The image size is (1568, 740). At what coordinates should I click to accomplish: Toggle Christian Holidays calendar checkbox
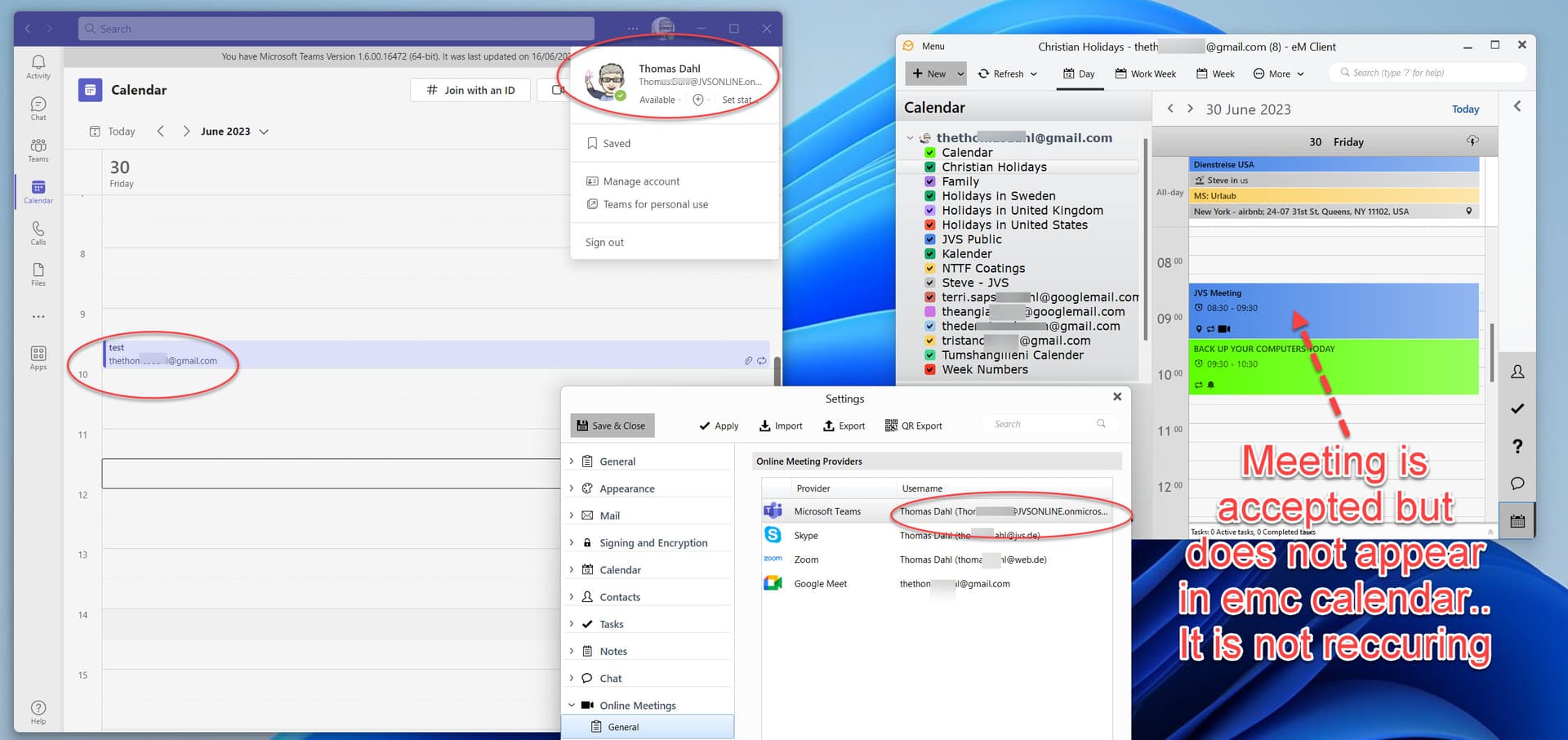tap(929, 167)
